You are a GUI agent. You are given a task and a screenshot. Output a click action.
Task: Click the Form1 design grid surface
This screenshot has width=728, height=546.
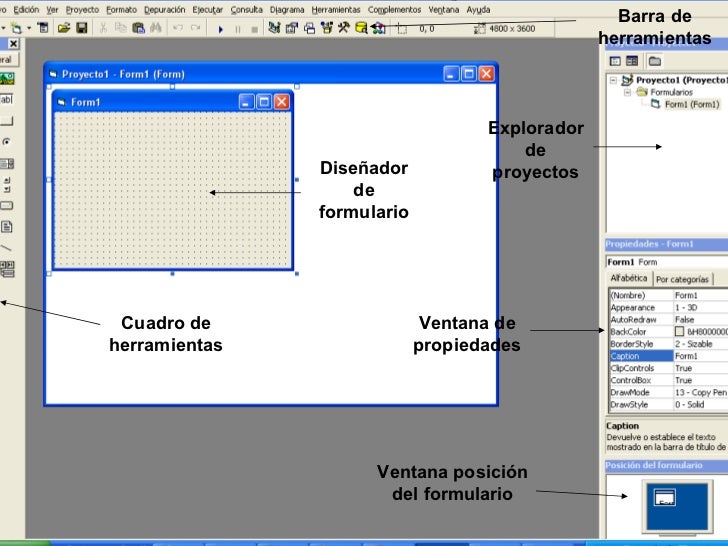(173, 190)
